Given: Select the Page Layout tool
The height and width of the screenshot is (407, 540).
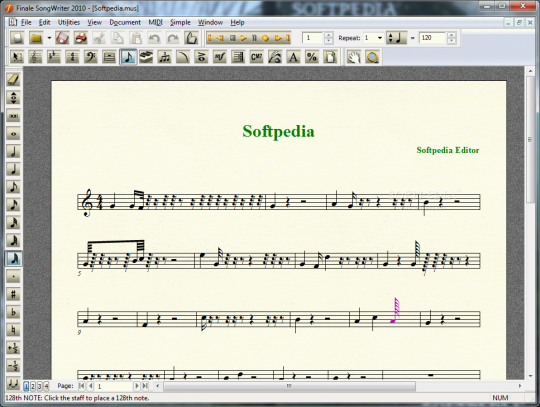Looking at the screenshot, I should pyautogui.click(x=330, y=57).
